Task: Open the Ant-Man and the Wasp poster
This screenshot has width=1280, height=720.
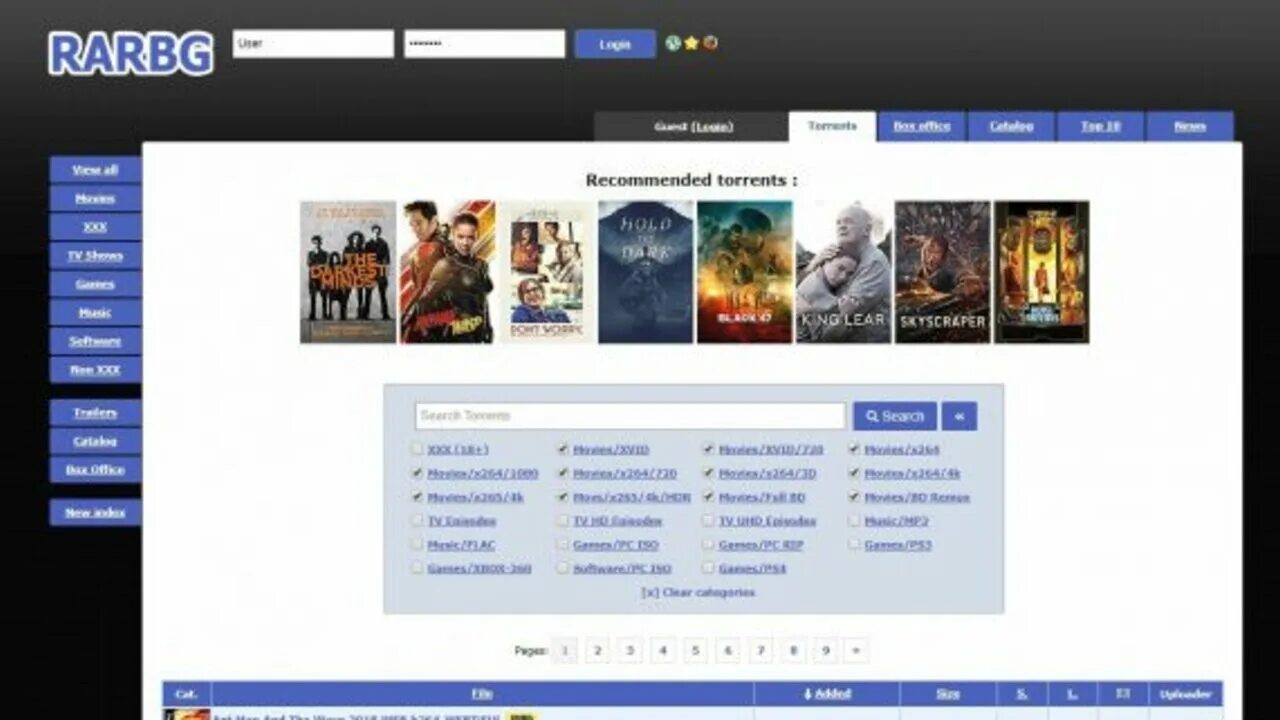Action: pos(447,272)
